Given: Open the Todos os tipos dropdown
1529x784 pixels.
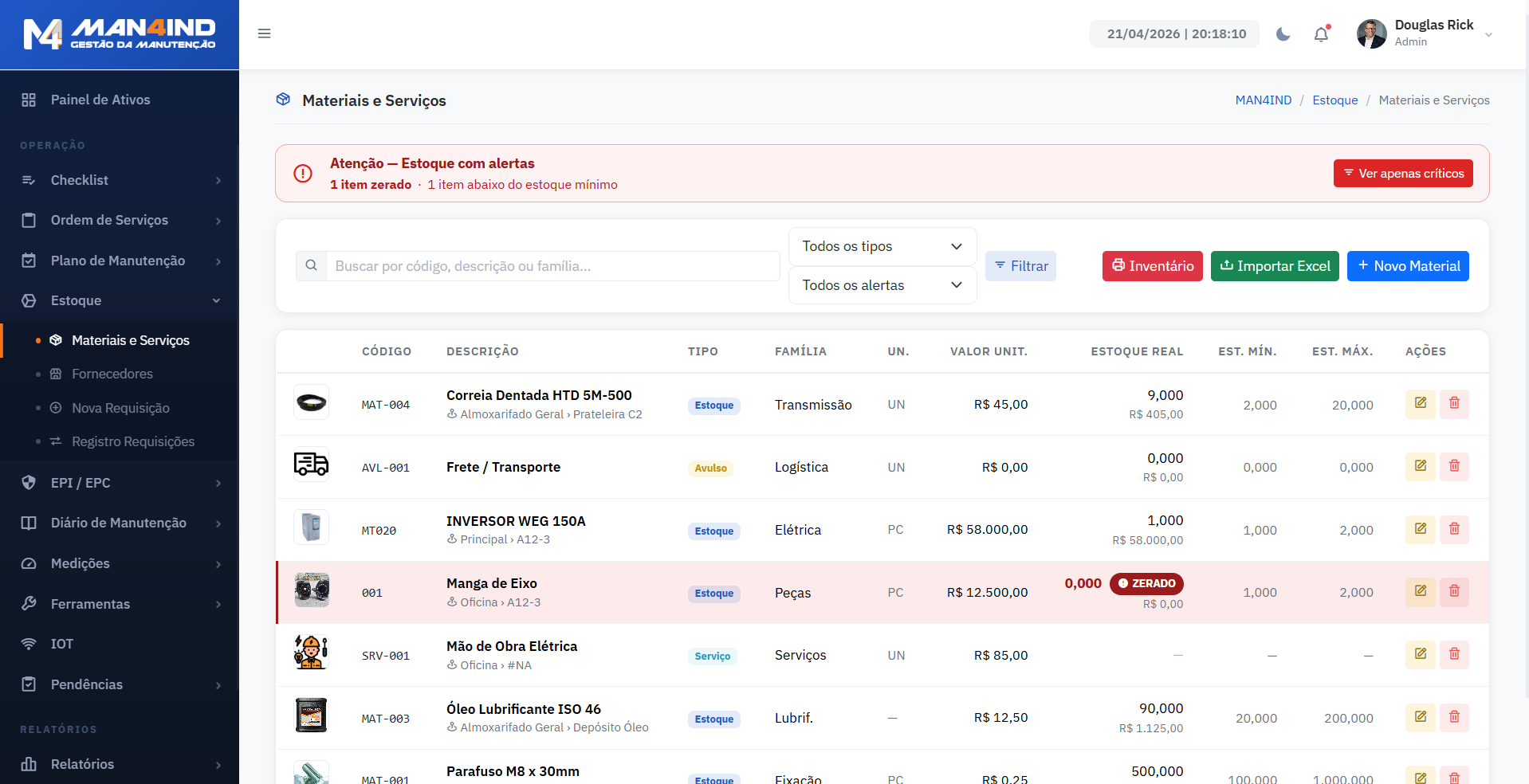Looking at the screenshot, I should tap(882, 247).
